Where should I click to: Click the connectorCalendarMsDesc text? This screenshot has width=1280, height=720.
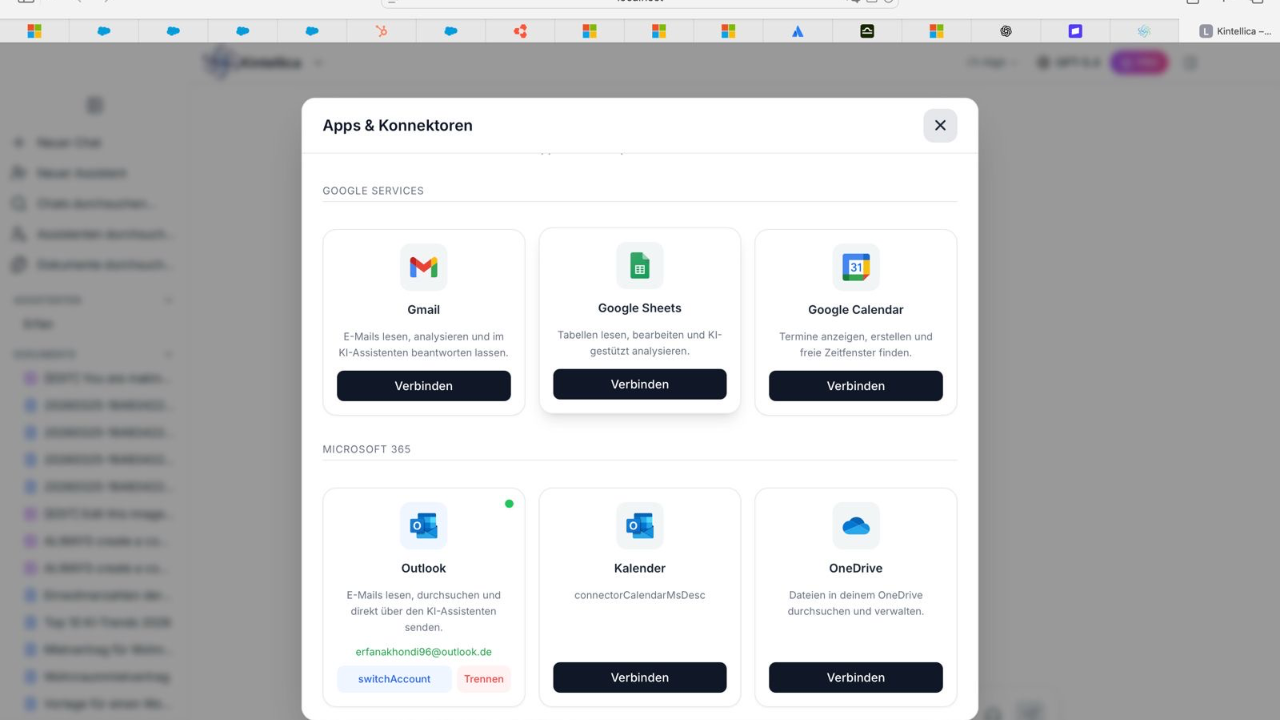640,595
